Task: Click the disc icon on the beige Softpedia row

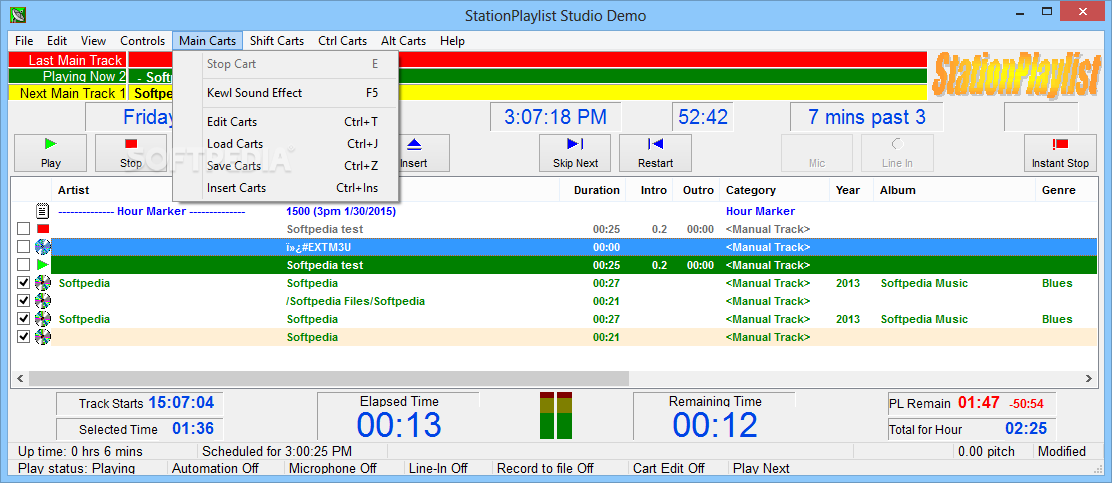Action: pyautogui.click(x=43, y=336)
